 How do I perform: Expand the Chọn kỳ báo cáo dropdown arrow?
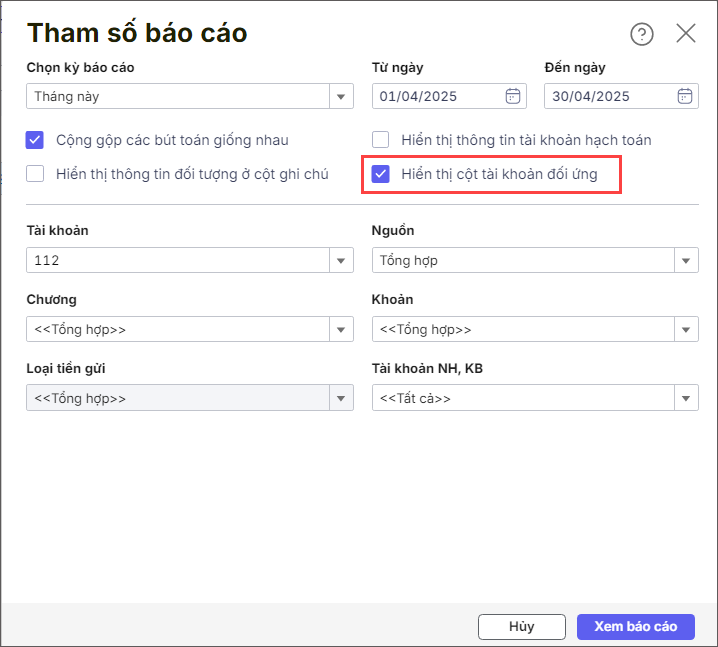pos(341,96)
